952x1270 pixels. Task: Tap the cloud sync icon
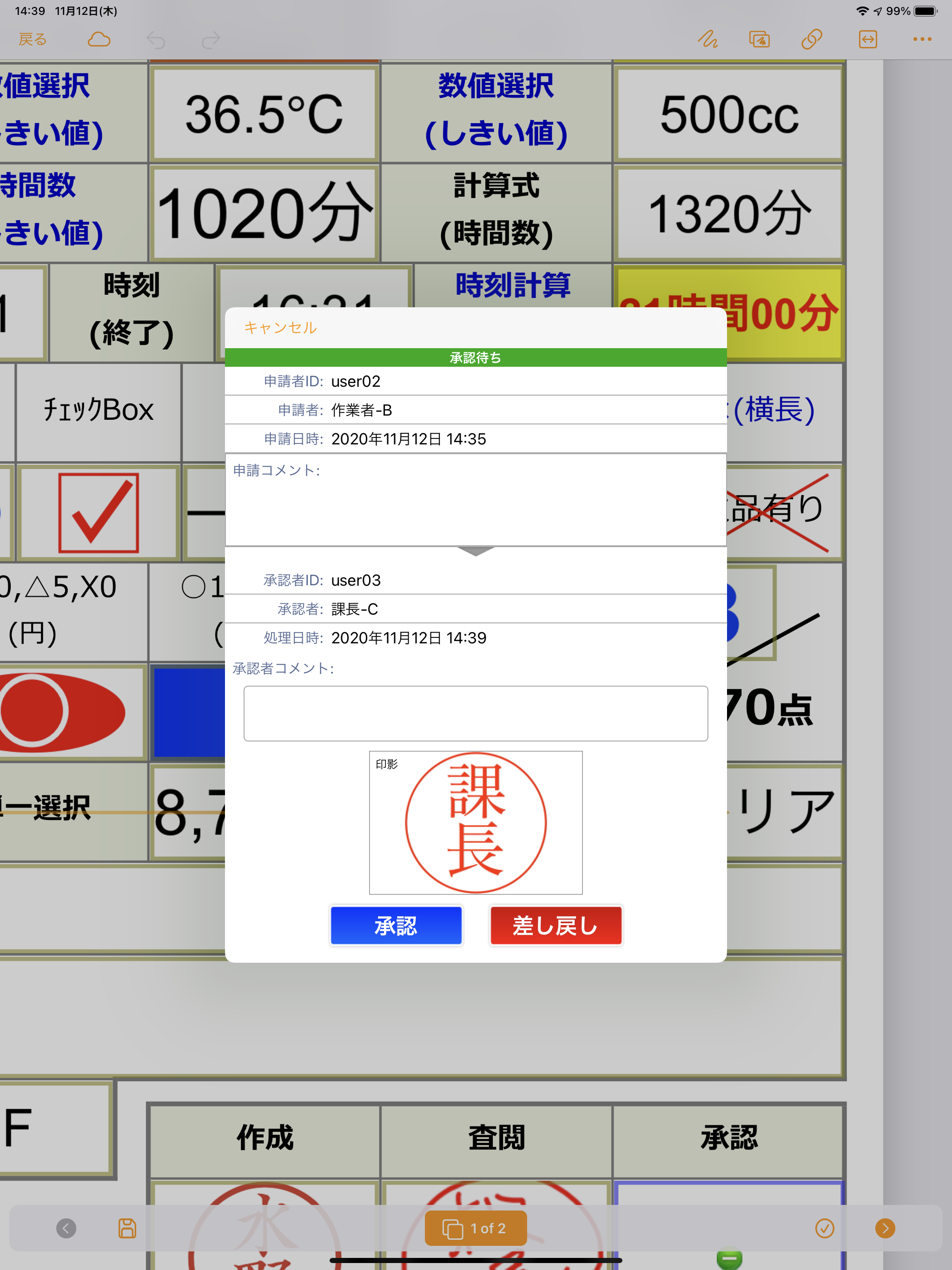point(99,39)
